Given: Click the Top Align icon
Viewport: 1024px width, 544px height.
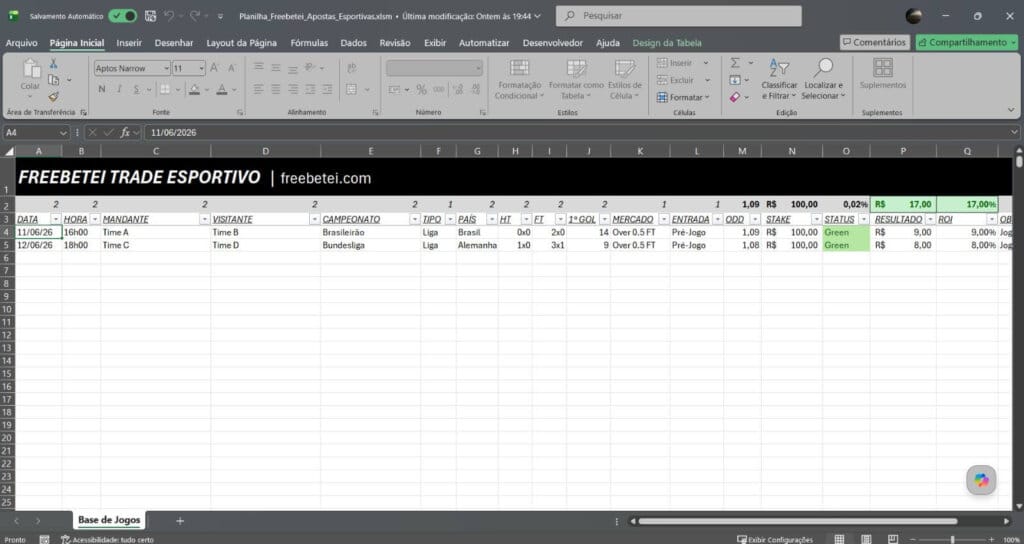Looking at the screenshot, I should pyautogui.click(x=259, y=68).
